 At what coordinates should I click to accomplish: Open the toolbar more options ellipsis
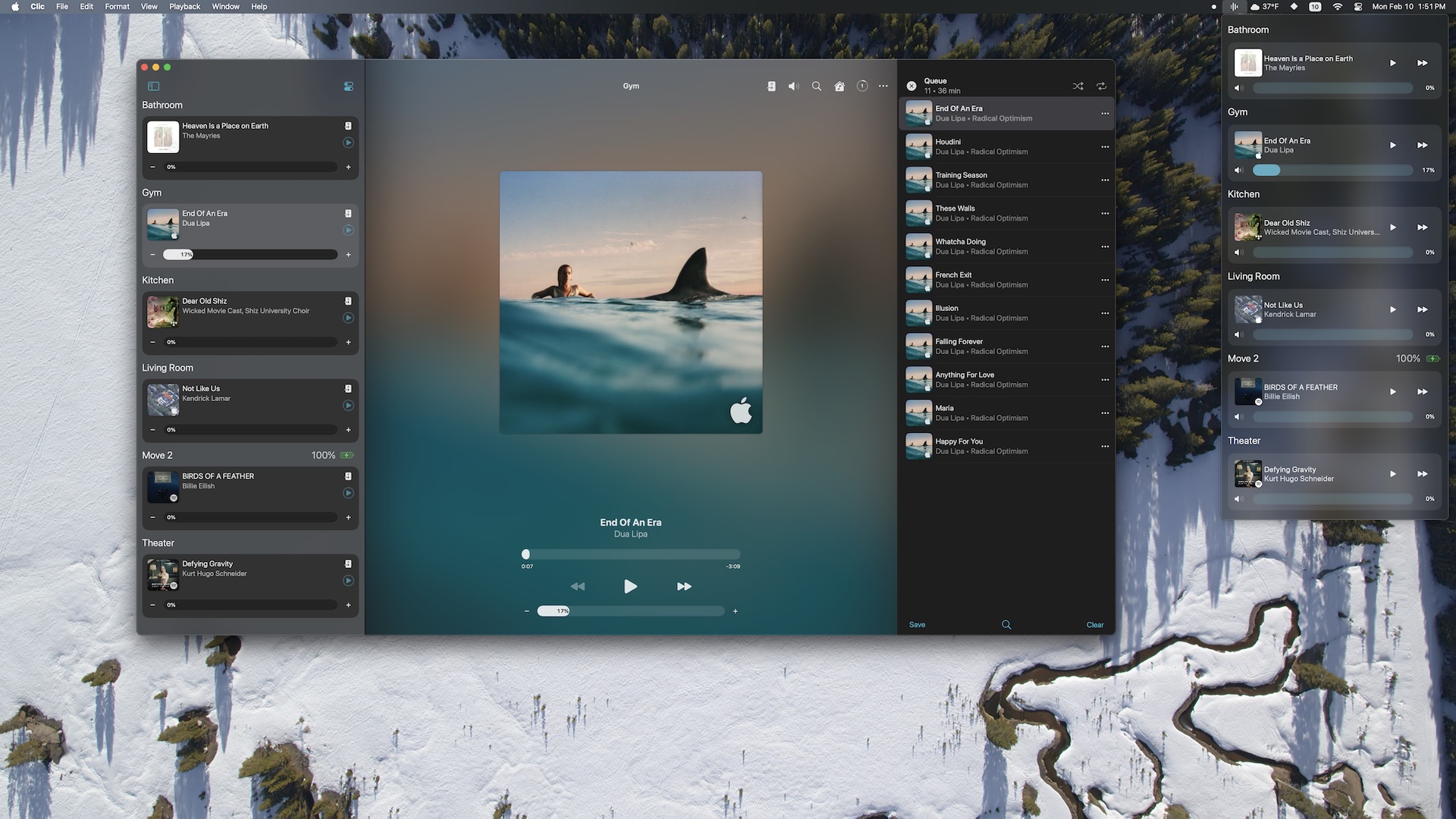(x=883, y=86)
